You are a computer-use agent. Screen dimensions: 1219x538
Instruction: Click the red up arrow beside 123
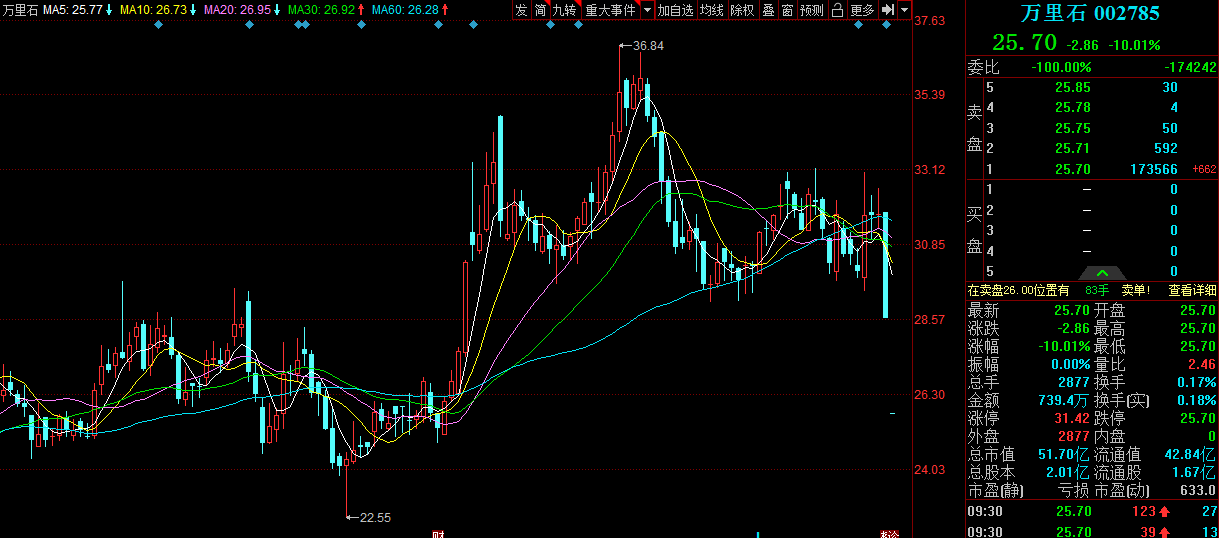point(1164,512)
